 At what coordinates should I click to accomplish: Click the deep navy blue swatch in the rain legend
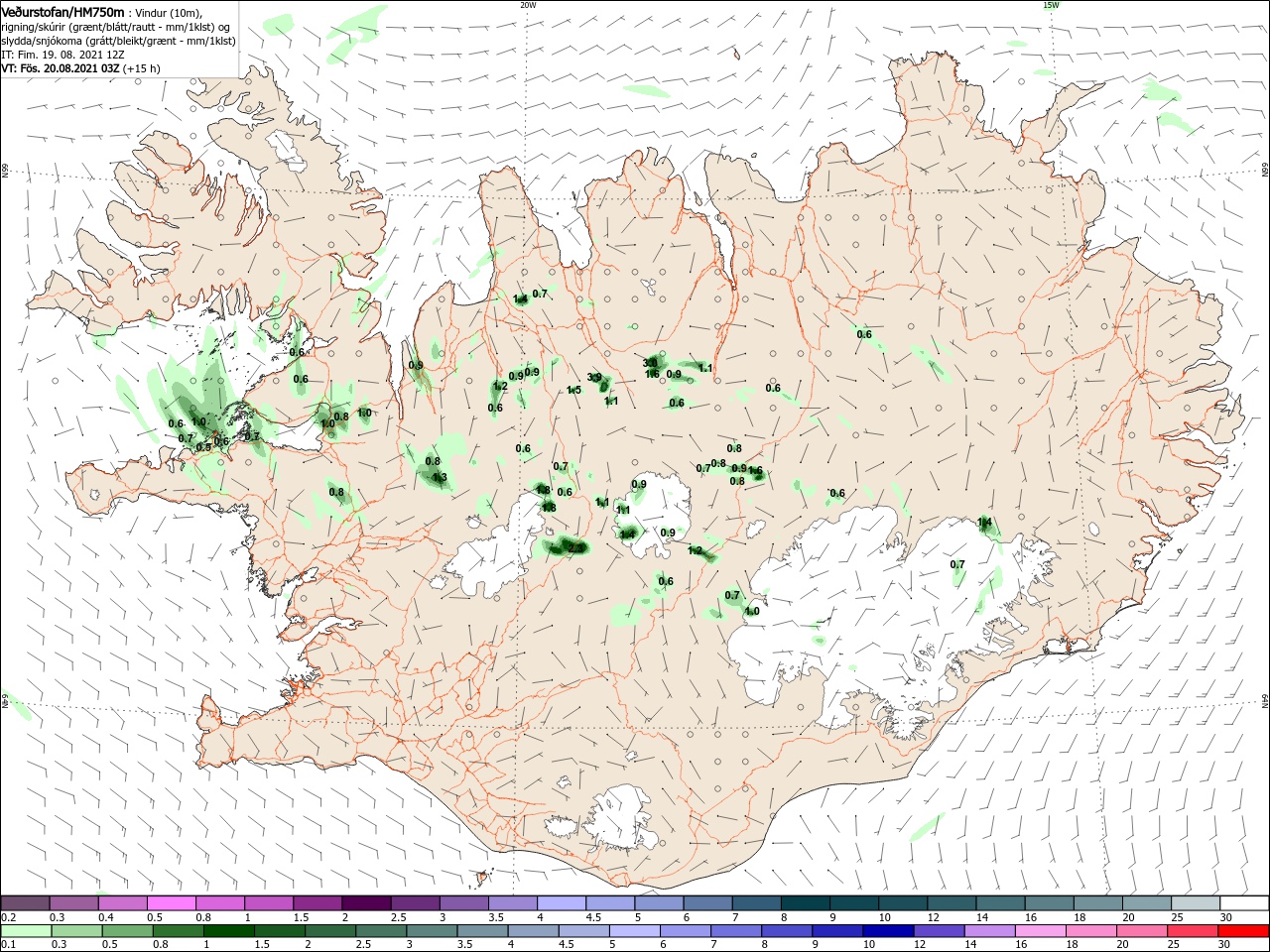coord(886,931)
